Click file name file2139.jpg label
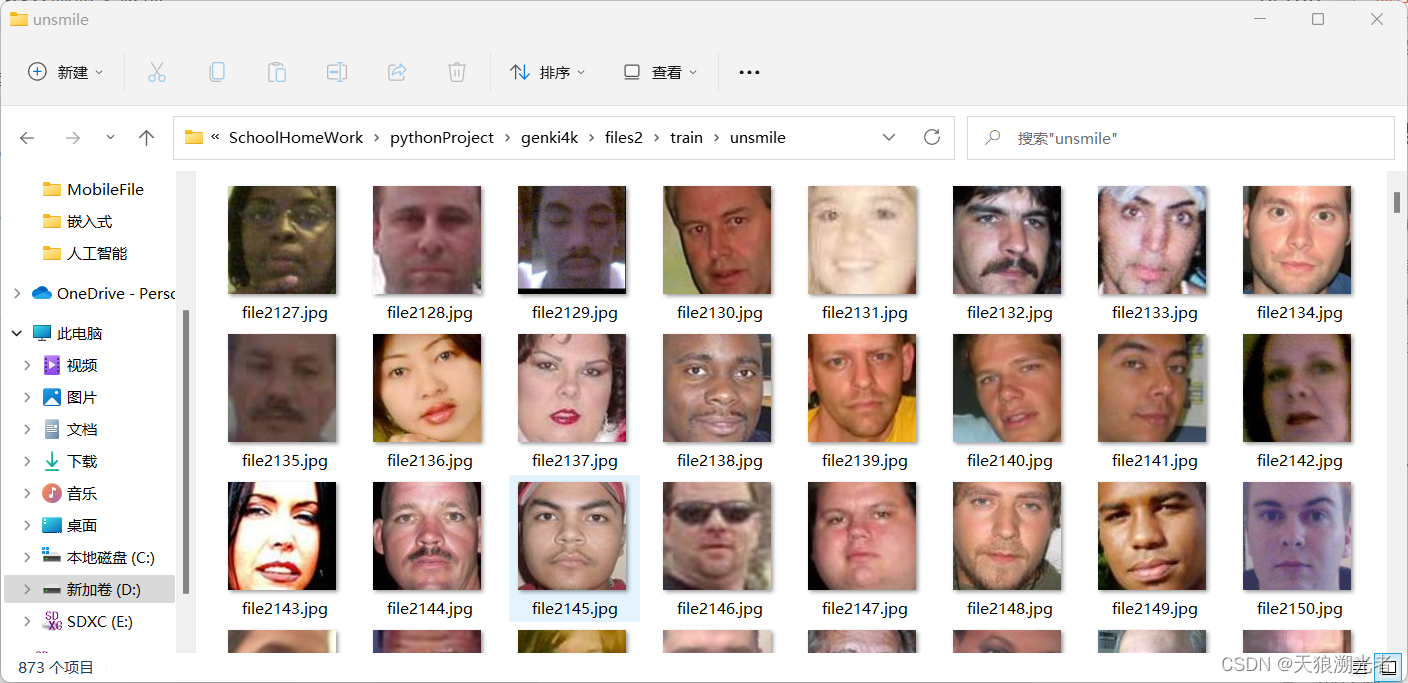1408x683 pixels. (865, 460)
